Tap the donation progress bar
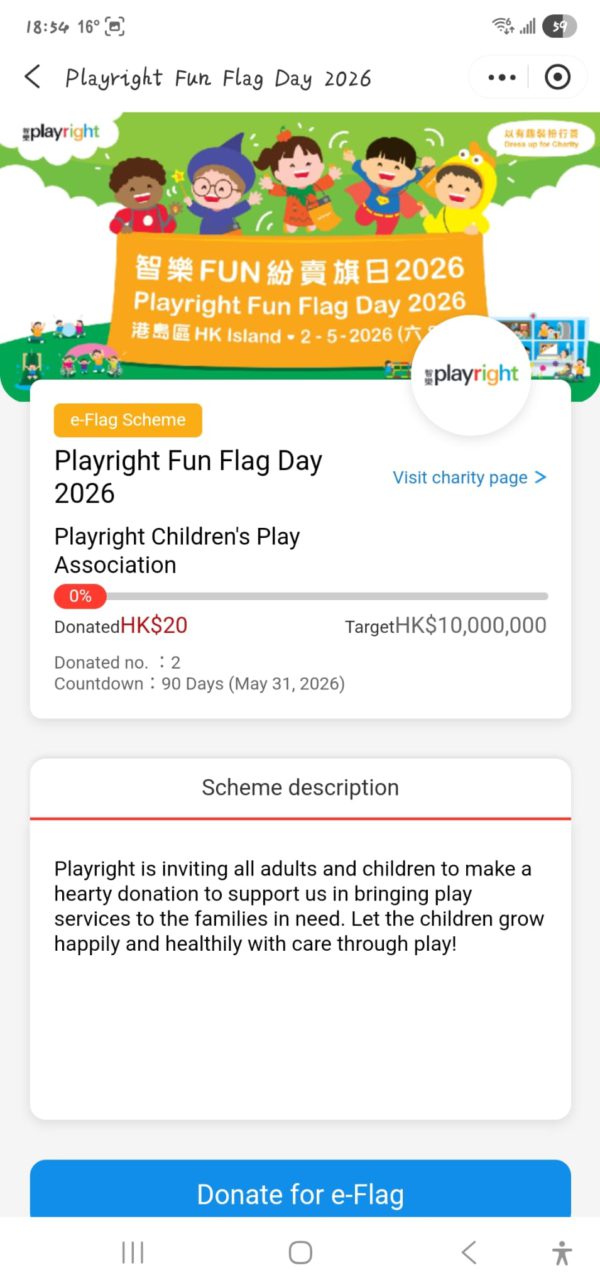Image resolution: width=600 pixels, height=1287 pixels. (300, 596)
